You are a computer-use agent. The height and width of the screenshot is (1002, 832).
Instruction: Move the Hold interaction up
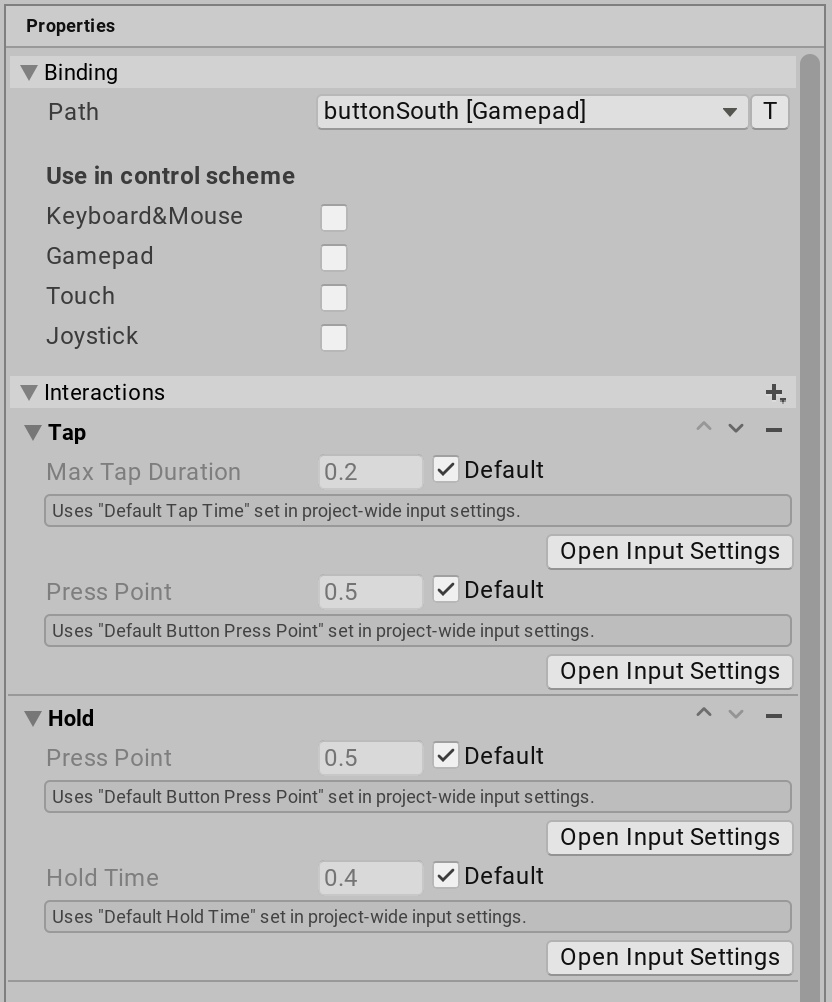704,714
